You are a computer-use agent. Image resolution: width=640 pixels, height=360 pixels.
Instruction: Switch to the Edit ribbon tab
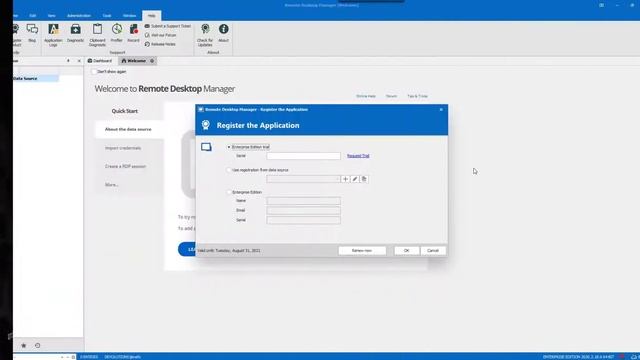coord(33,16)
